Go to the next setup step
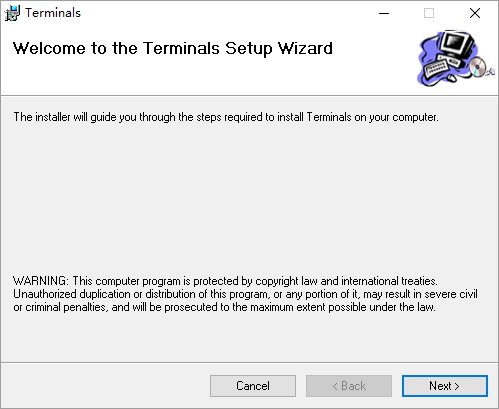The image size is (499, 409). [x=445, y=386]
